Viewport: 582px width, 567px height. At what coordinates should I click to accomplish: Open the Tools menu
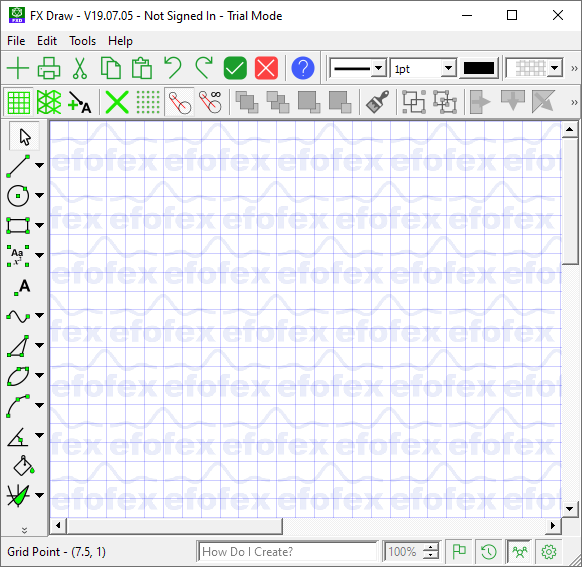(82, 41)
